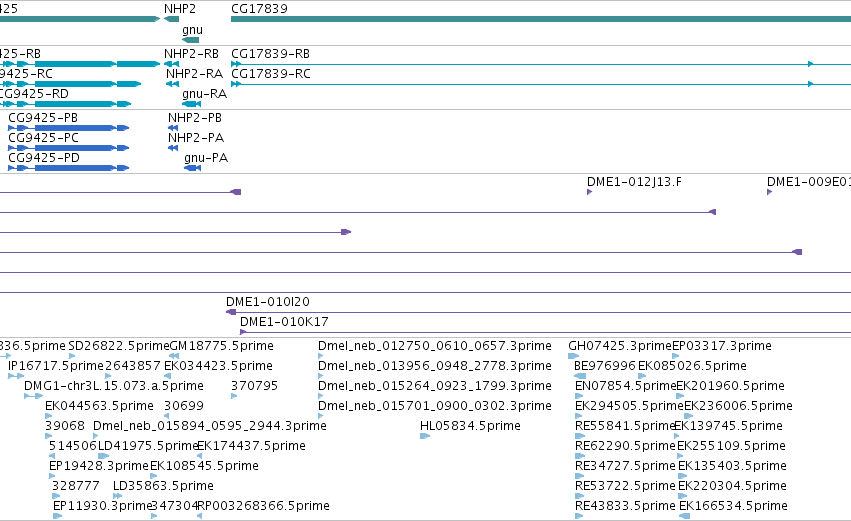
Task: Select EST EK255109.5prime
Action: pyautogui.click(x=732, y=446)
